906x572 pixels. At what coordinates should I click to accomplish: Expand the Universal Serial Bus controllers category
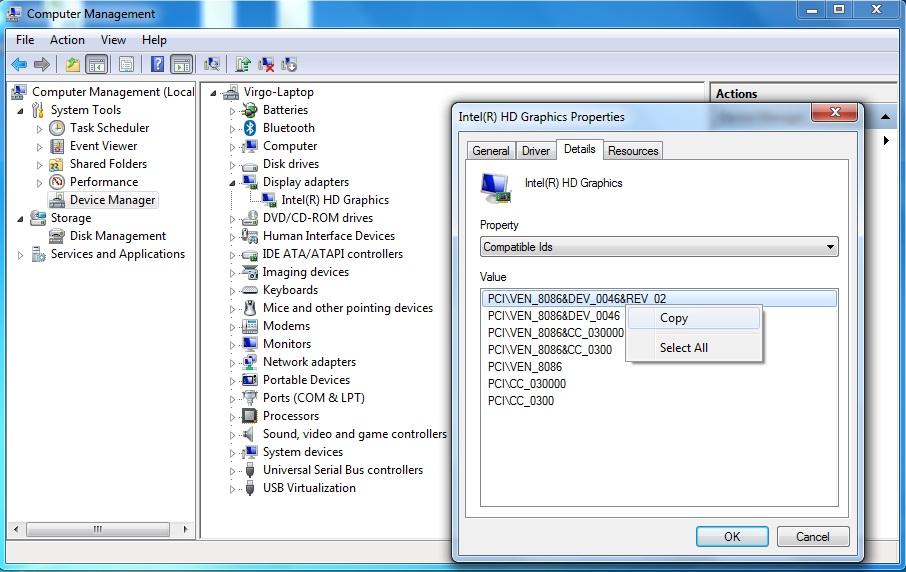point(232,470)
